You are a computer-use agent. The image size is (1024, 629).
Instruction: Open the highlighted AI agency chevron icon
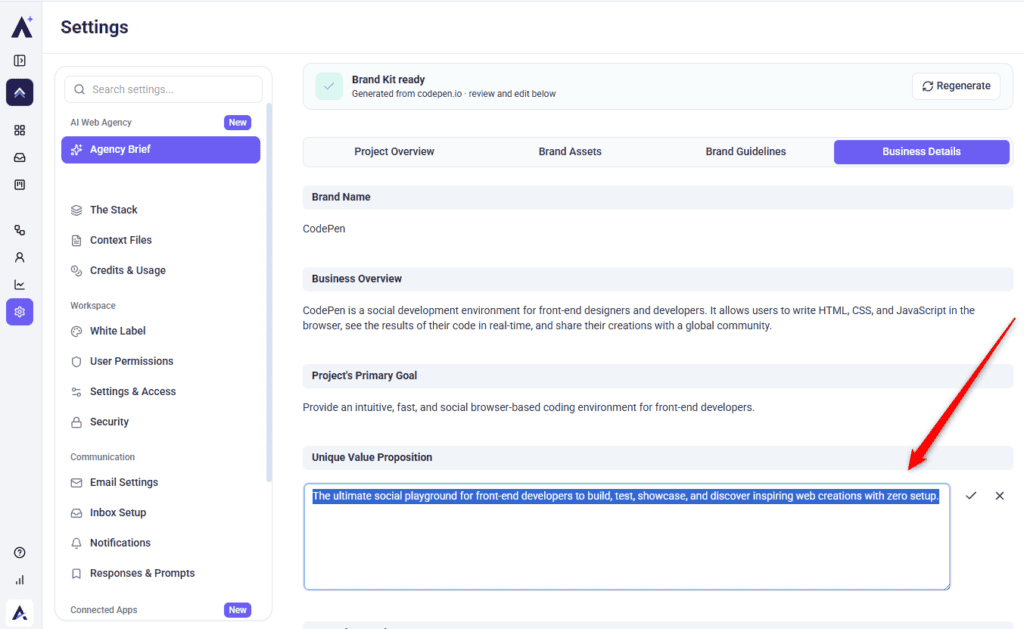click(20, 92)
